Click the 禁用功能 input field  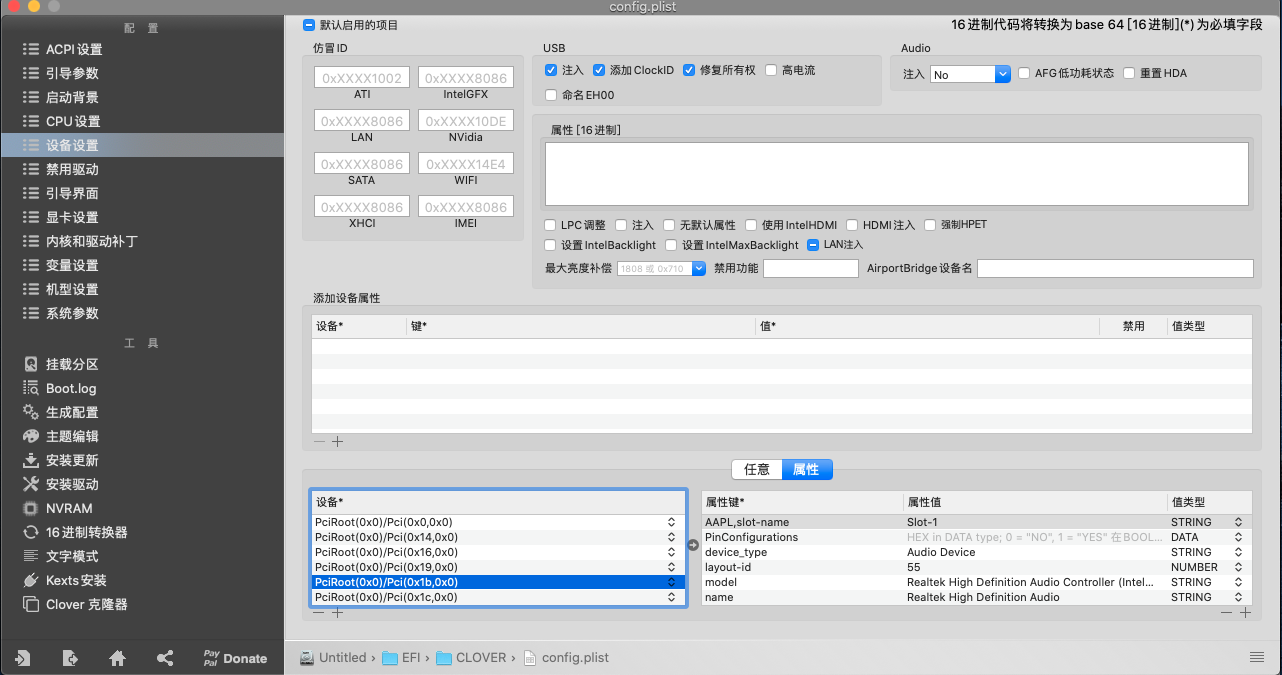pos(811,269)
